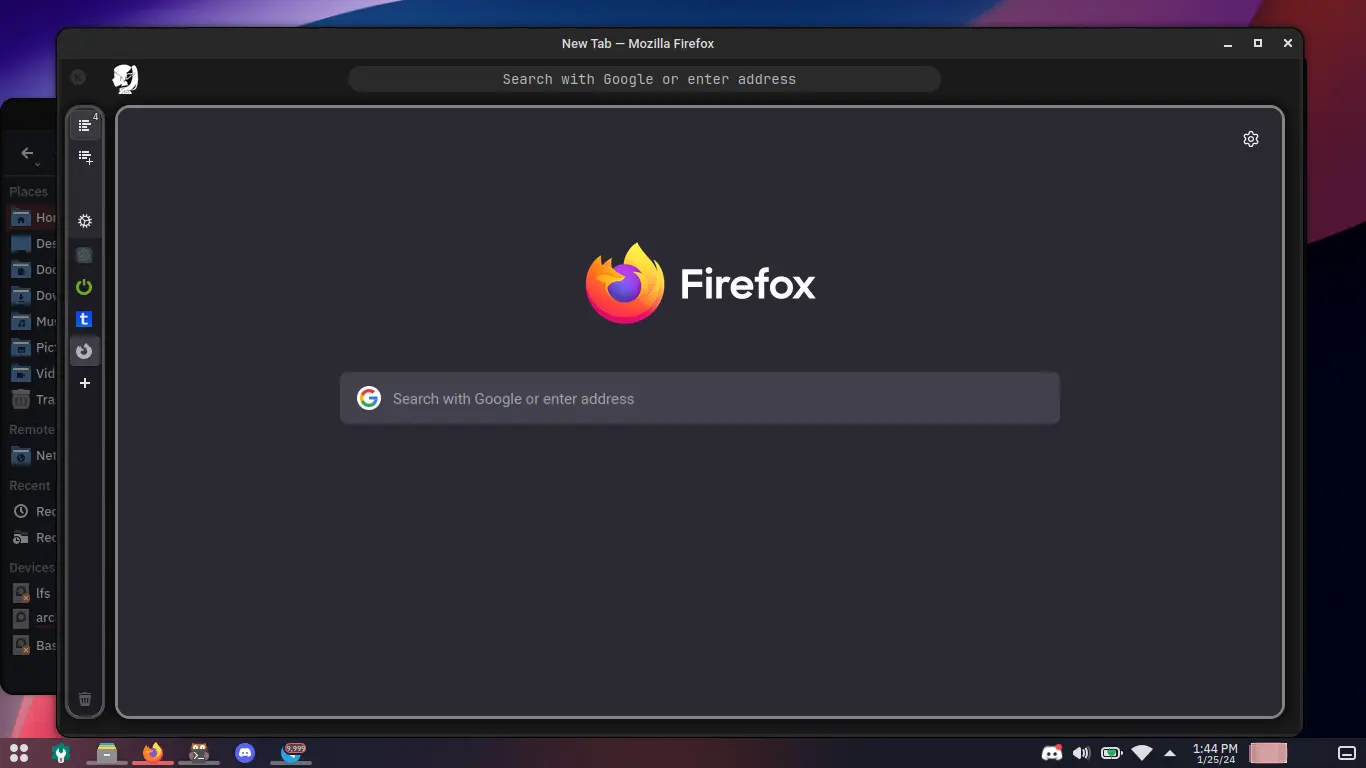Viewport: 1366px width, 768px height.
Task: Open Network in the file manager sidebar
Action: coord(34,455)
